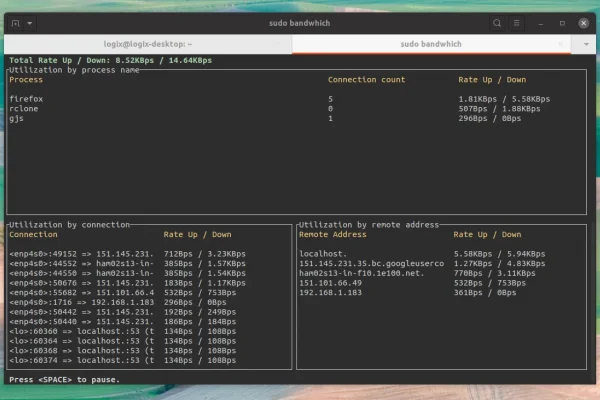Click the Total Rate Up / Down line
600x400 pixels.
[110, 60]
